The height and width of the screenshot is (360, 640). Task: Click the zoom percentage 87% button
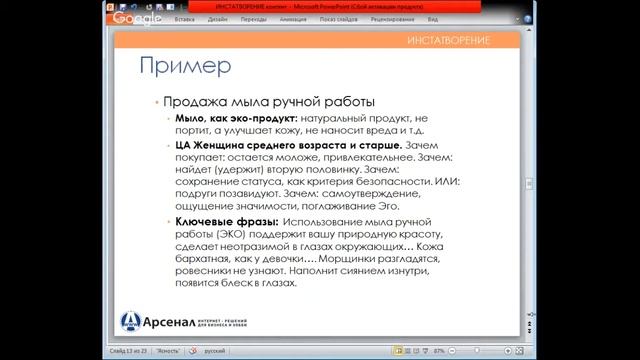click(439, 351)
